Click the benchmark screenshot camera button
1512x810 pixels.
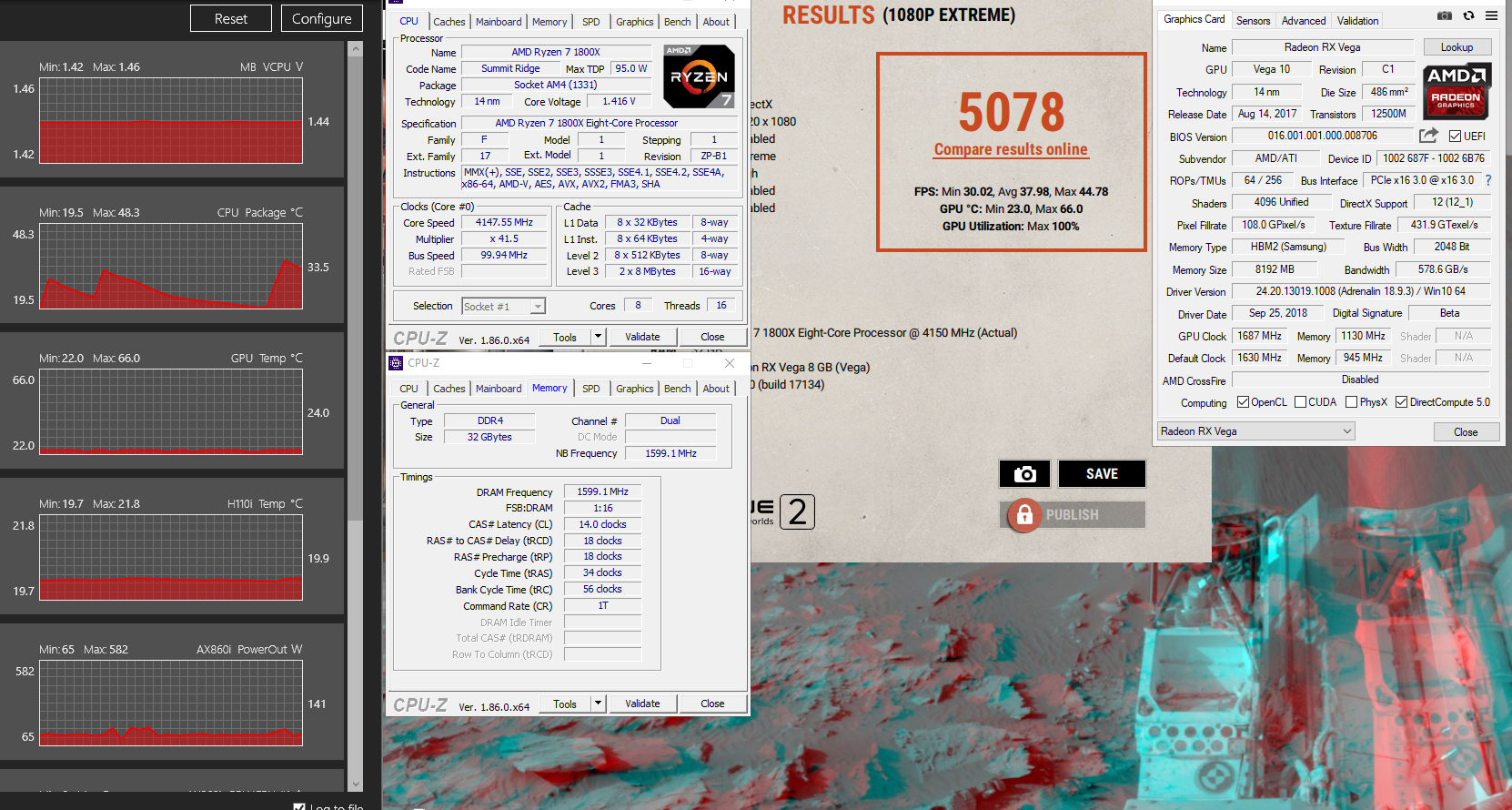pos(1024,473)
